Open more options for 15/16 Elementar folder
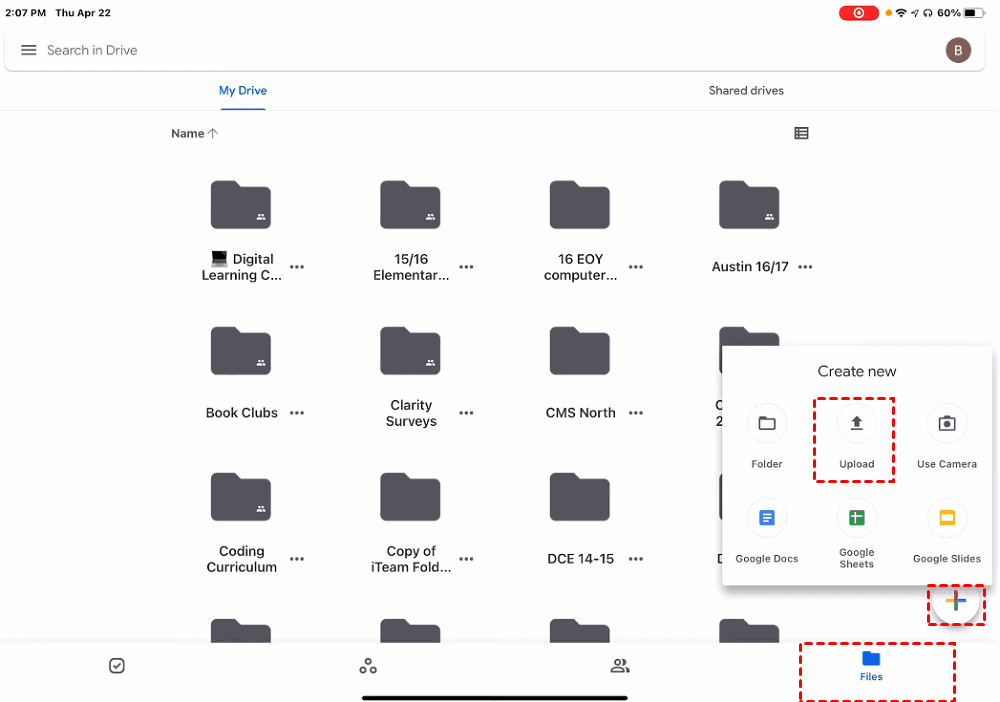This screenshot has height=702, width=1000. pyautogui.click(x=466, y=267)
